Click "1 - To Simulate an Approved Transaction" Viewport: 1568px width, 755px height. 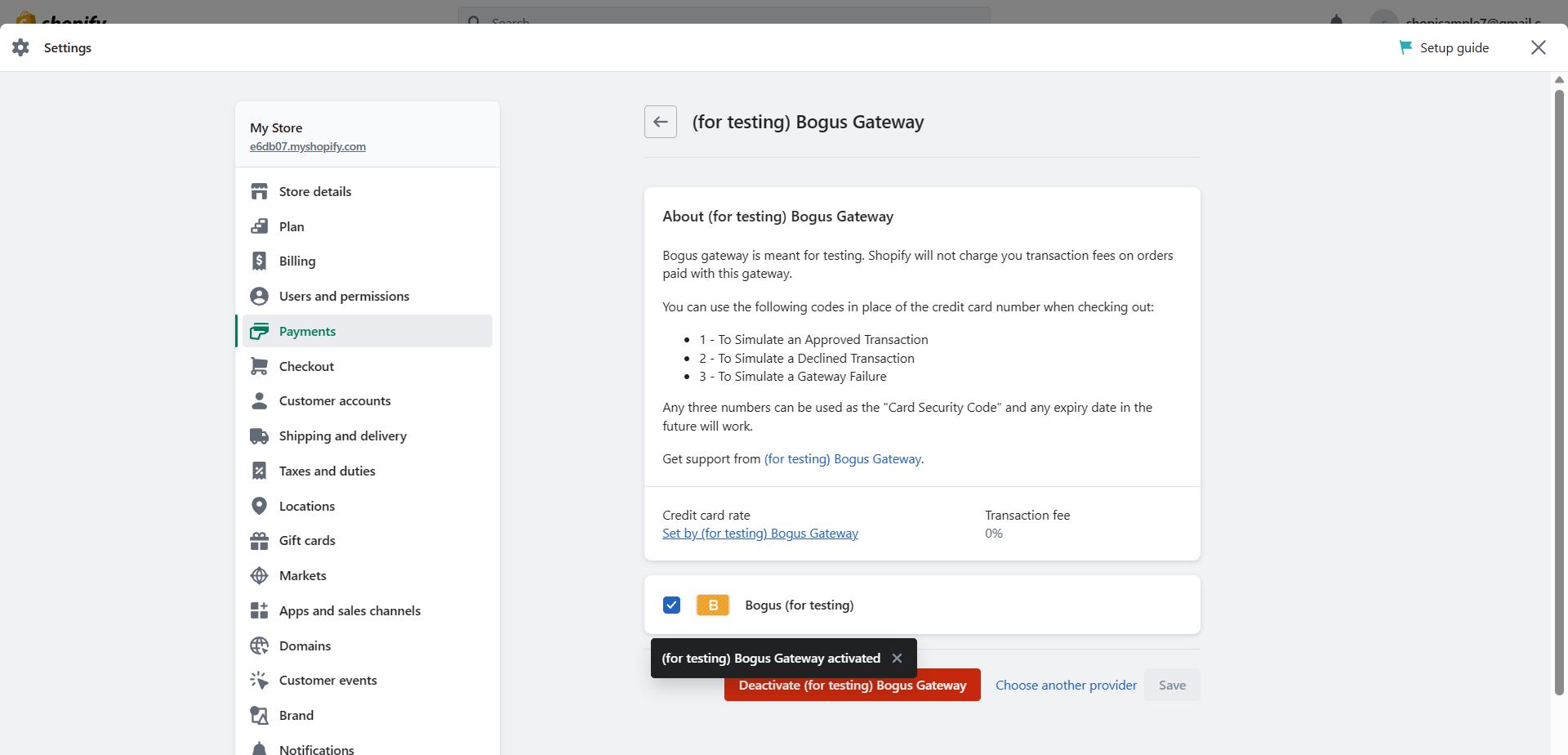tap(813, 340)
